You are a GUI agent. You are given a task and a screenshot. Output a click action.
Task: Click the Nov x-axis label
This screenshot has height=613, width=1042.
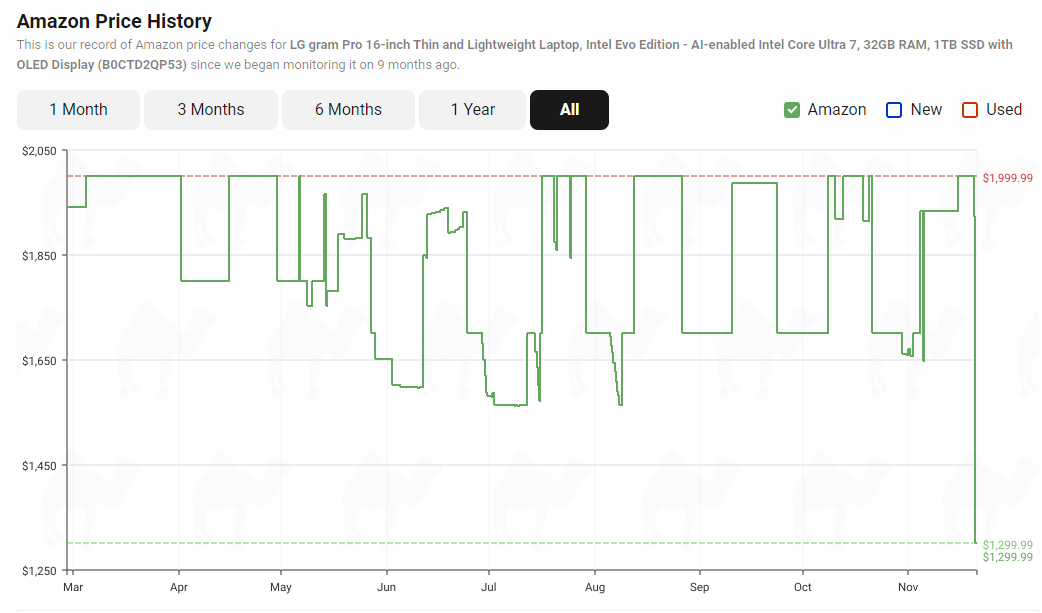click(908, 587)
